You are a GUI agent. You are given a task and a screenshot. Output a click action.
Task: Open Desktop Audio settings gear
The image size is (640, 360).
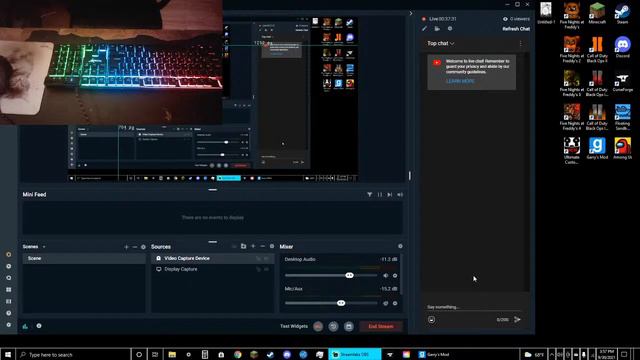click(x=395, y=276)
